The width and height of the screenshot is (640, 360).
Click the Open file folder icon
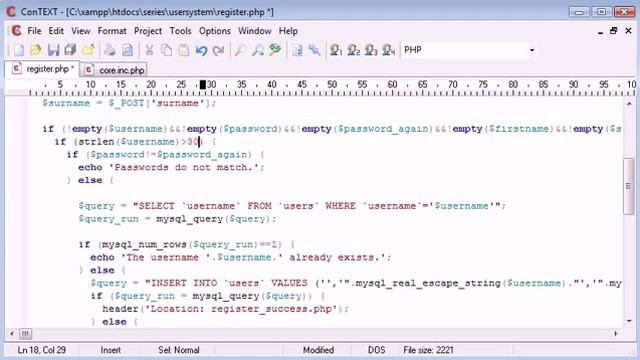[x=36, y=50]
